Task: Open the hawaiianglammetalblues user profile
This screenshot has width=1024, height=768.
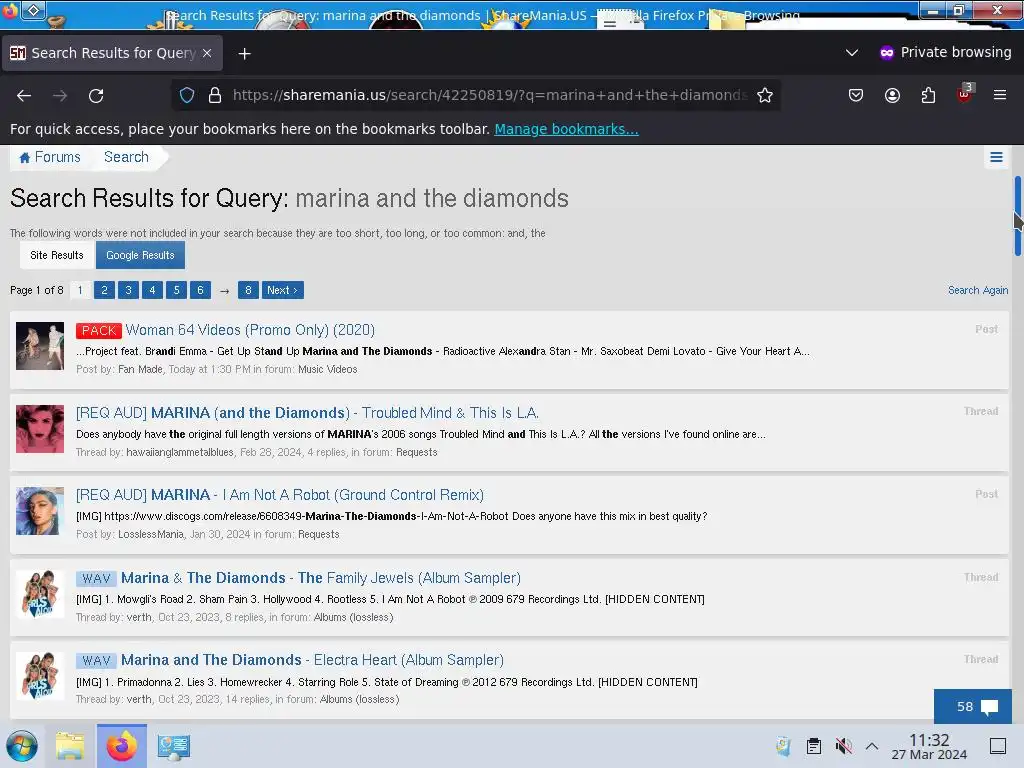Action: pos(180,453)
